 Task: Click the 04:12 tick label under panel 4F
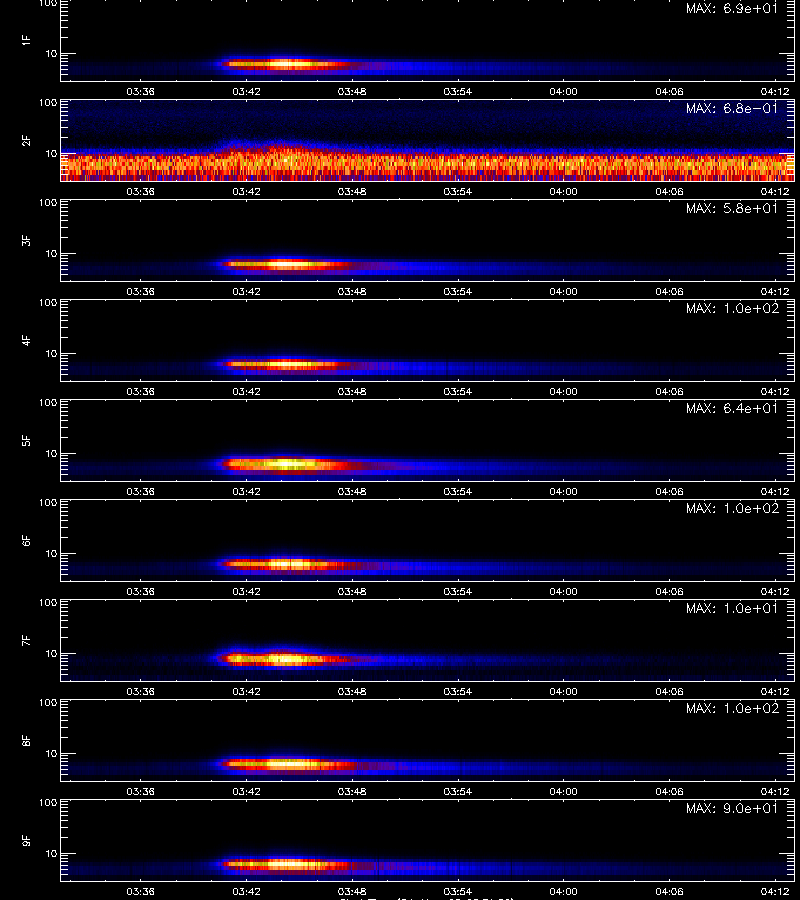click(775, 391)
